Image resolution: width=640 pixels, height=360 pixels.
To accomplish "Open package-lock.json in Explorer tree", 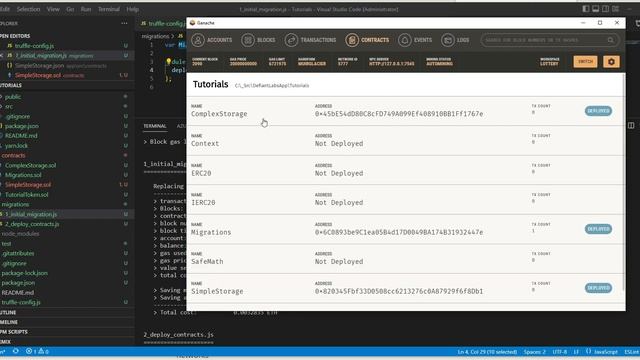I will coord(24,273).
